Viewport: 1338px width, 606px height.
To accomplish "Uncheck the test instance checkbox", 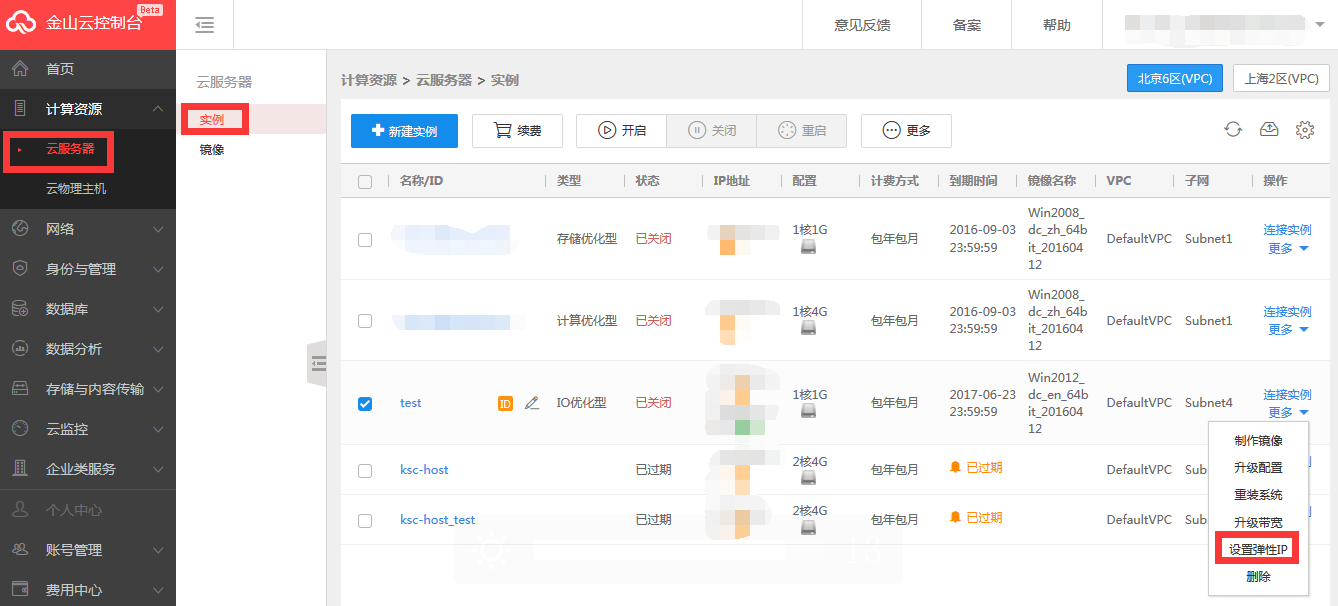I will pos(365,403).
